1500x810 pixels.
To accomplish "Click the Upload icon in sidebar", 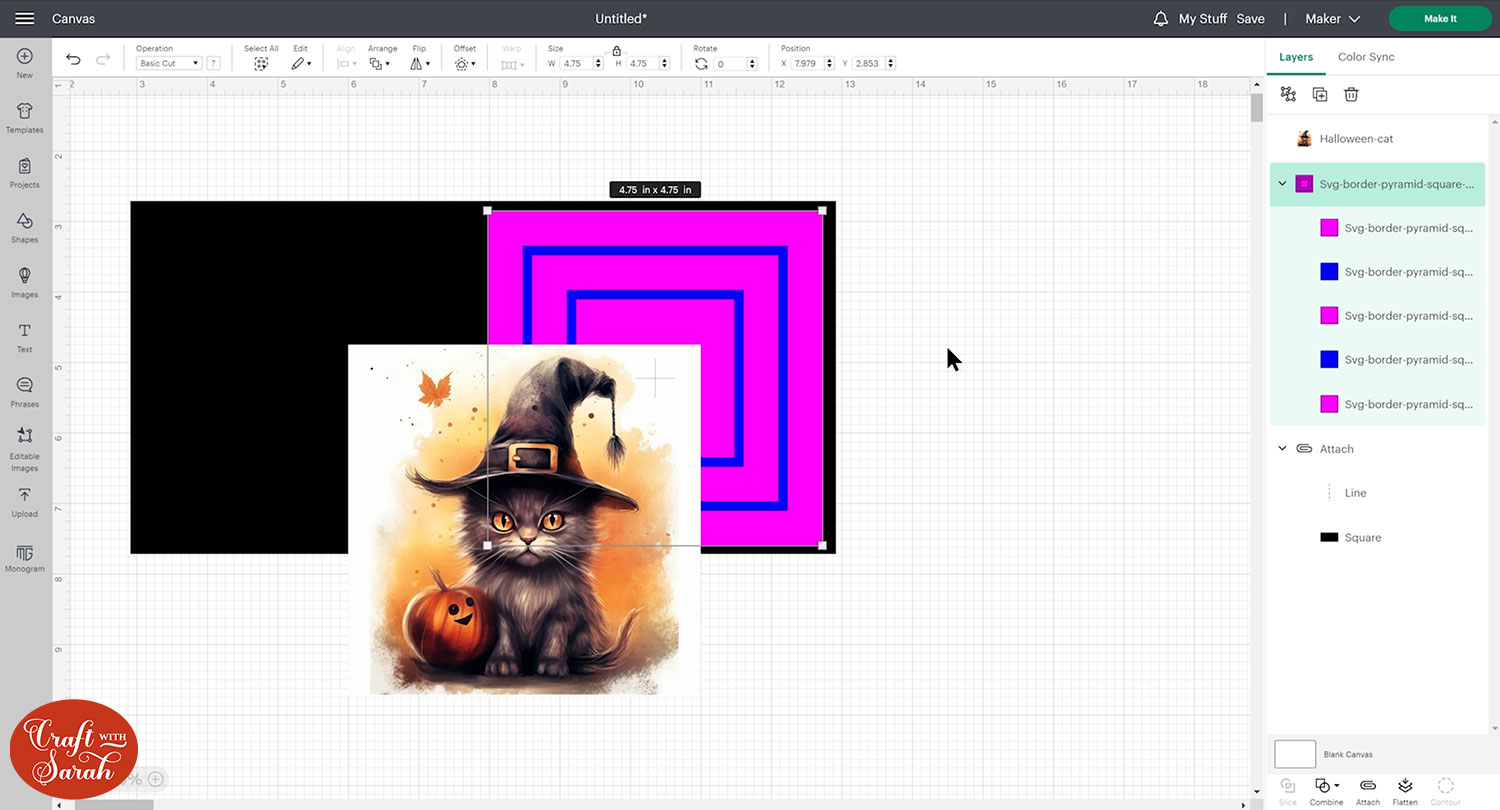I will 24,501.
